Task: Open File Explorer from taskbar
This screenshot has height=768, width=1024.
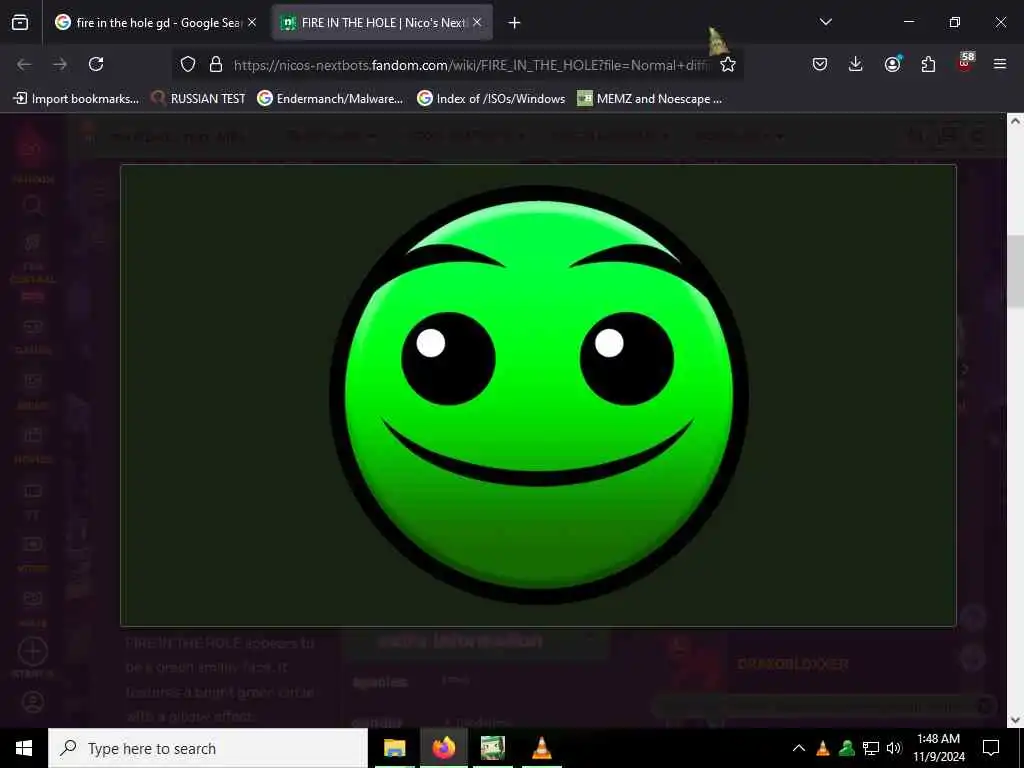Action: [394, 748]
